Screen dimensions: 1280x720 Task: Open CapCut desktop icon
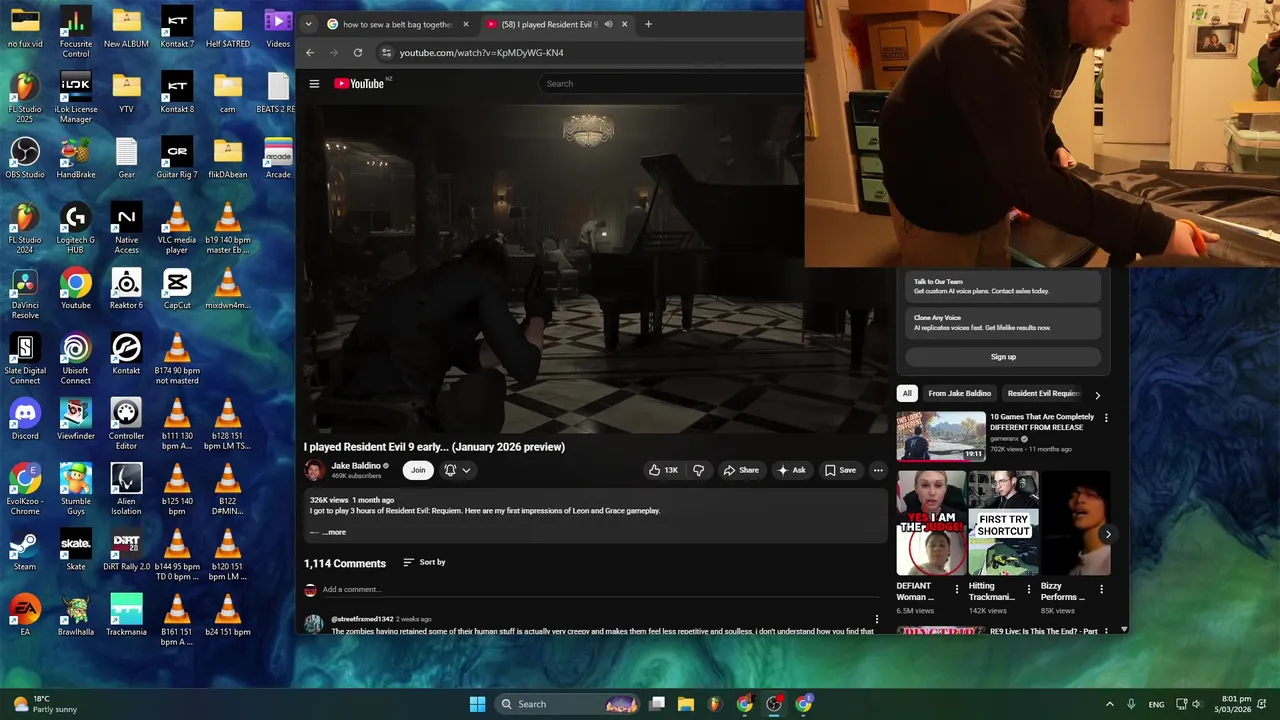tap(177, 288)
